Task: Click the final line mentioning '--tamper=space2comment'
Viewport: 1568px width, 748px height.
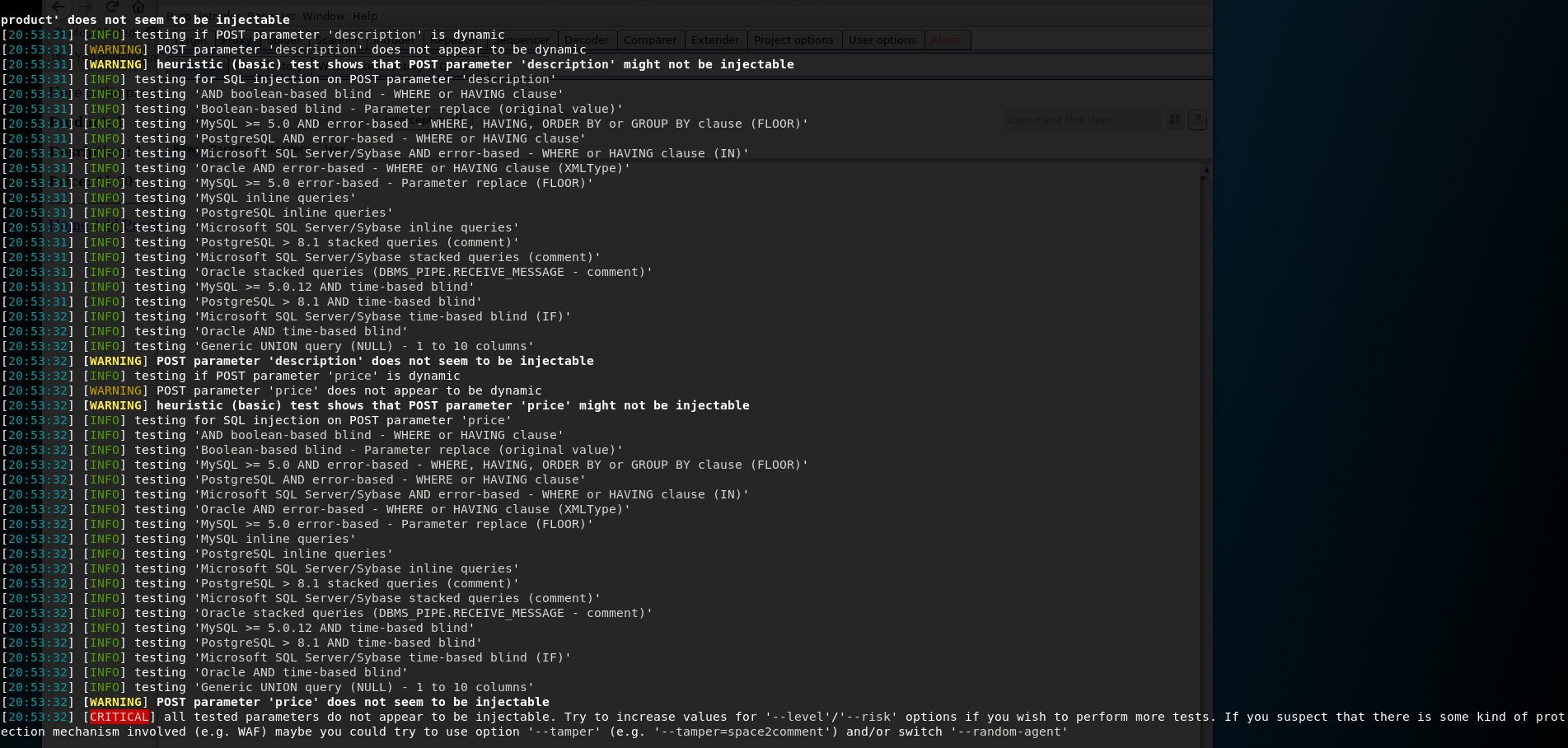Action: tap(534, 732)
